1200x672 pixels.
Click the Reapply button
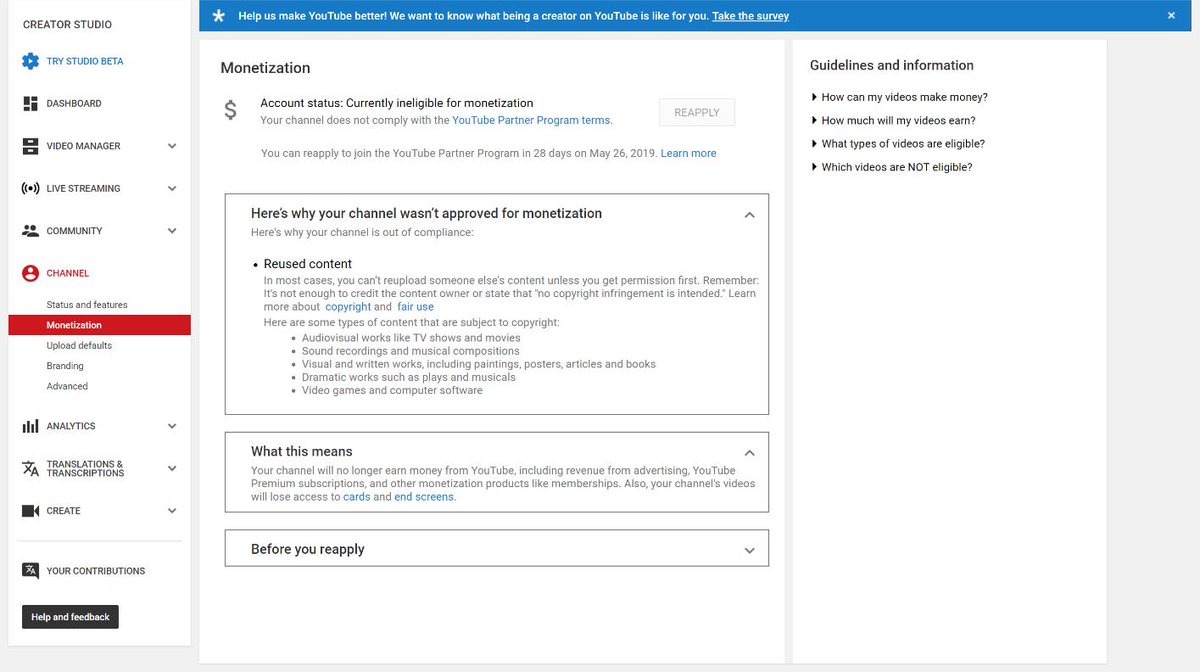point(697,112)
